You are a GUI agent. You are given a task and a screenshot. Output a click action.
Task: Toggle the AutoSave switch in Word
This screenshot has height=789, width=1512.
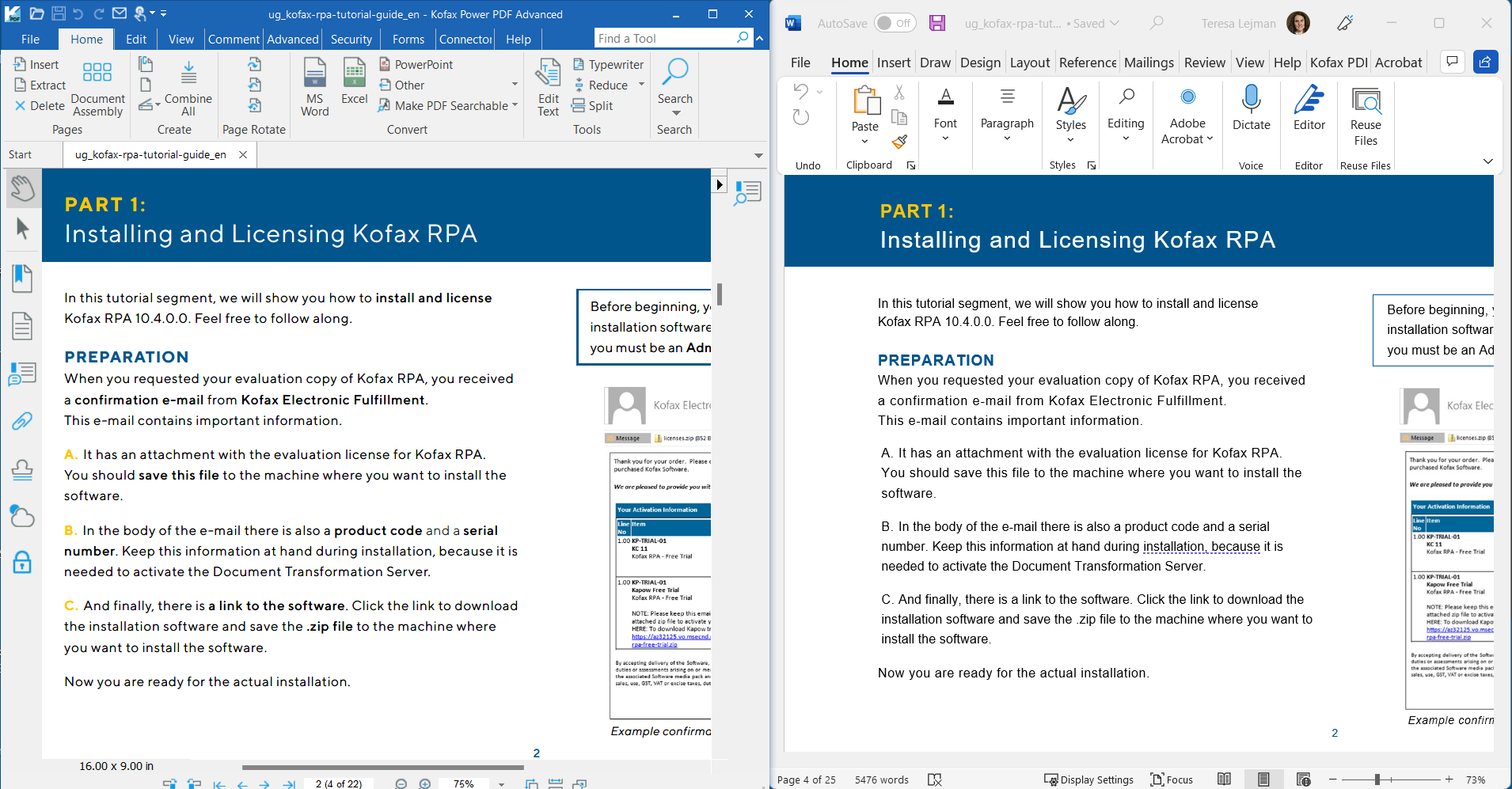point(895,24)
